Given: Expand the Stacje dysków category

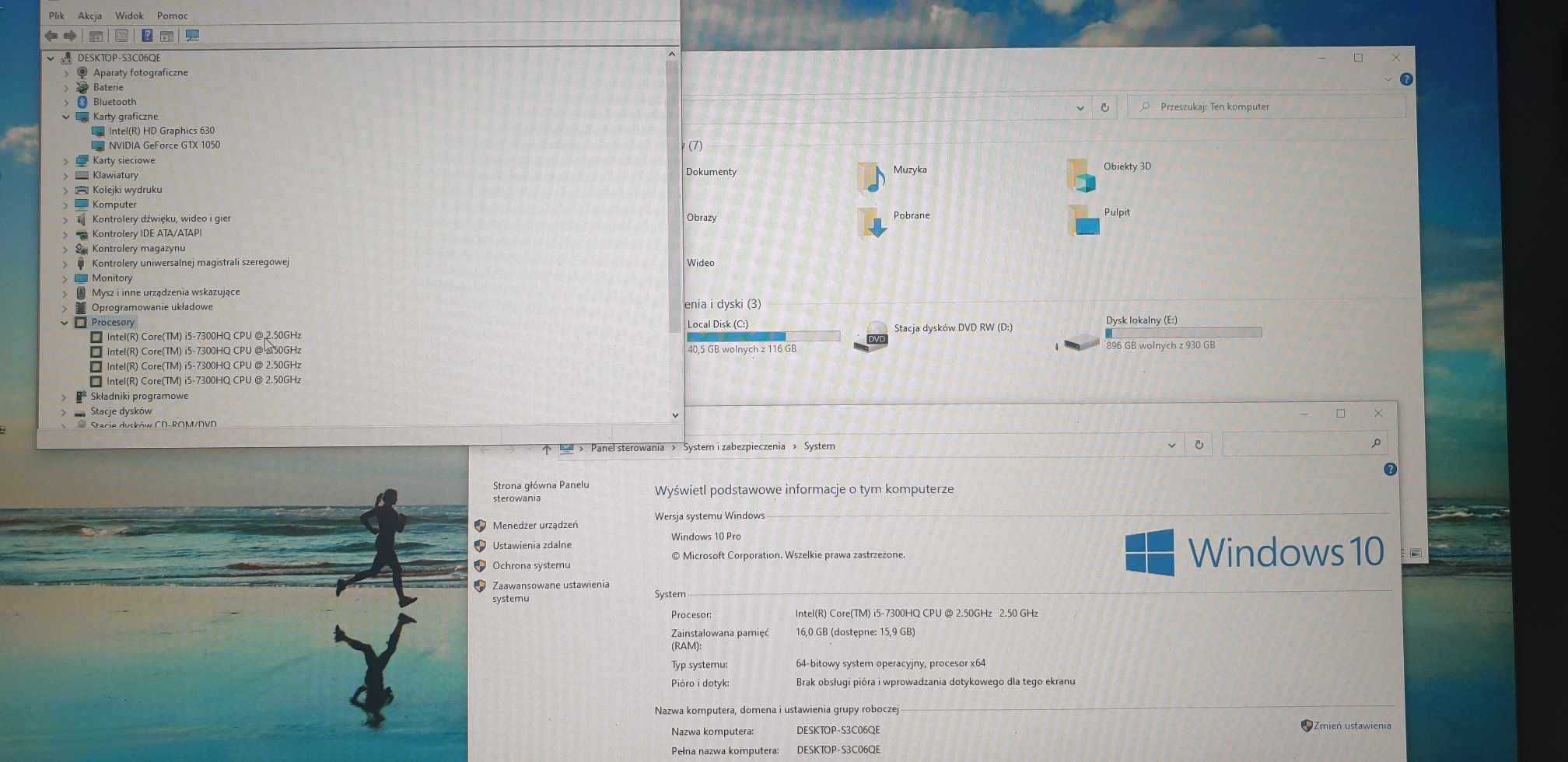Looking at the screenshot, I should [64, 411].
